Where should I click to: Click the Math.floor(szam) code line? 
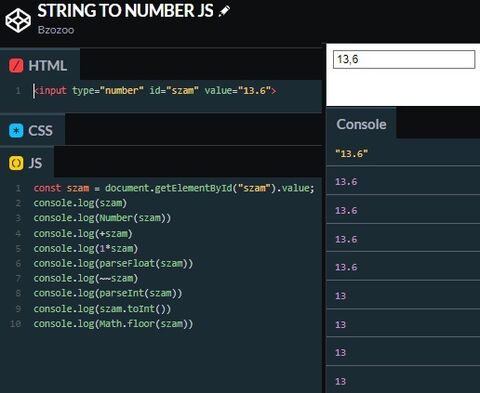[113, 324]
